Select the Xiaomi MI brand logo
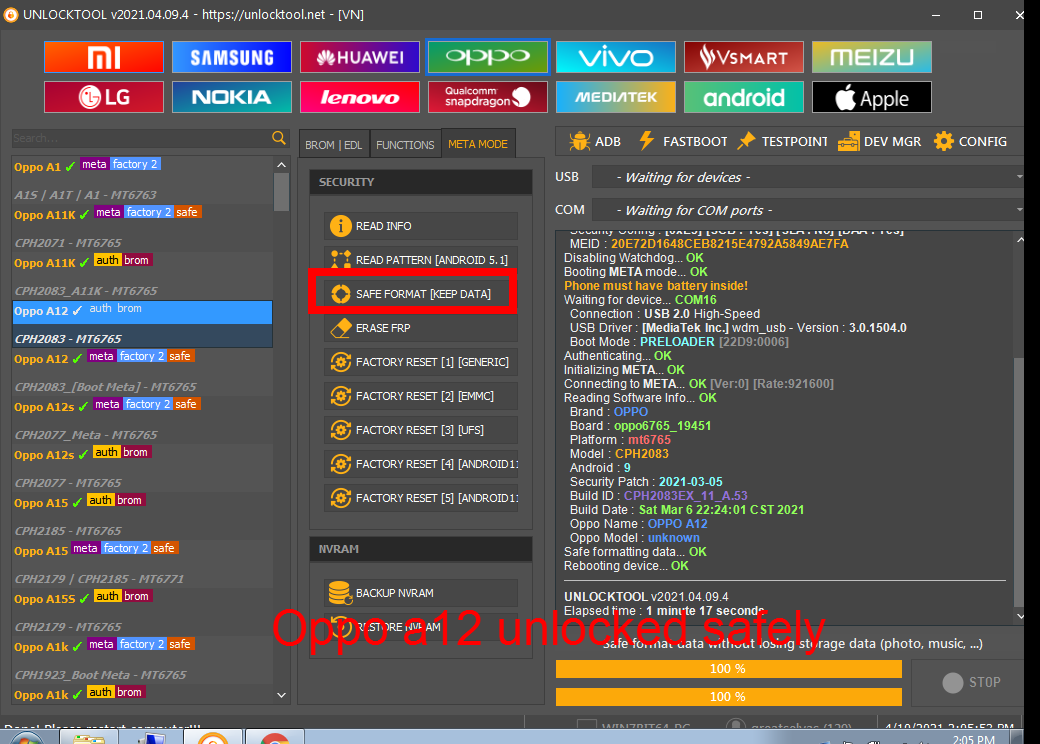Viewport: 1040px width, 744px height. [103, 57]
